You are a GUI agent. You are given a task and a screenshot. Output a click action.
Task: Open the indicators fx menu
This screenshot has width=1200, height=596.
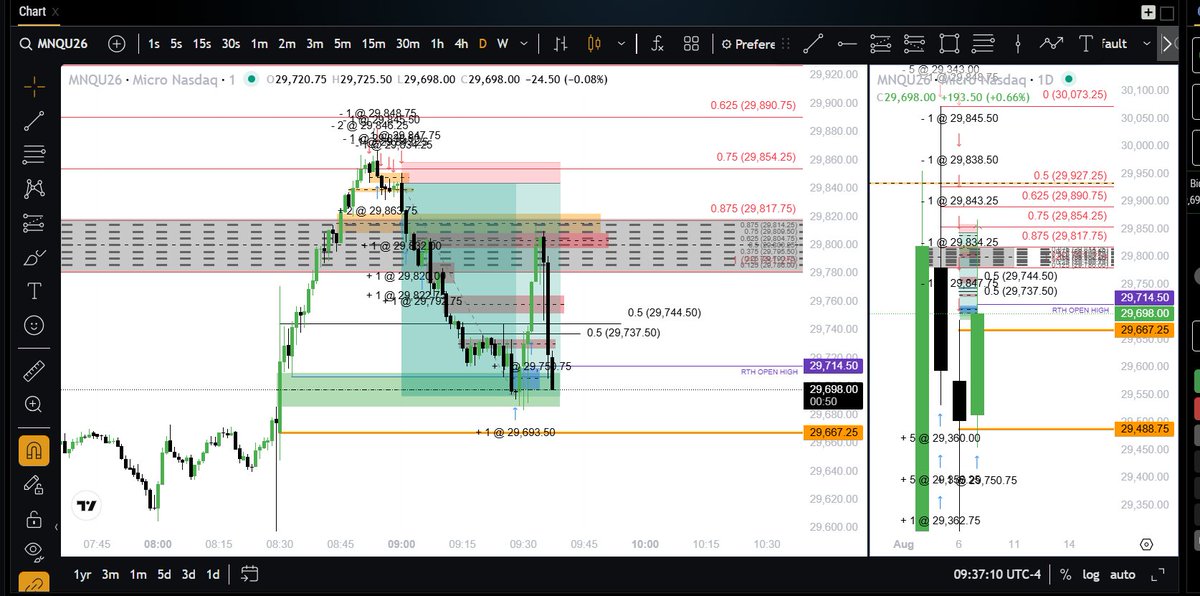(x=657, y=44)
